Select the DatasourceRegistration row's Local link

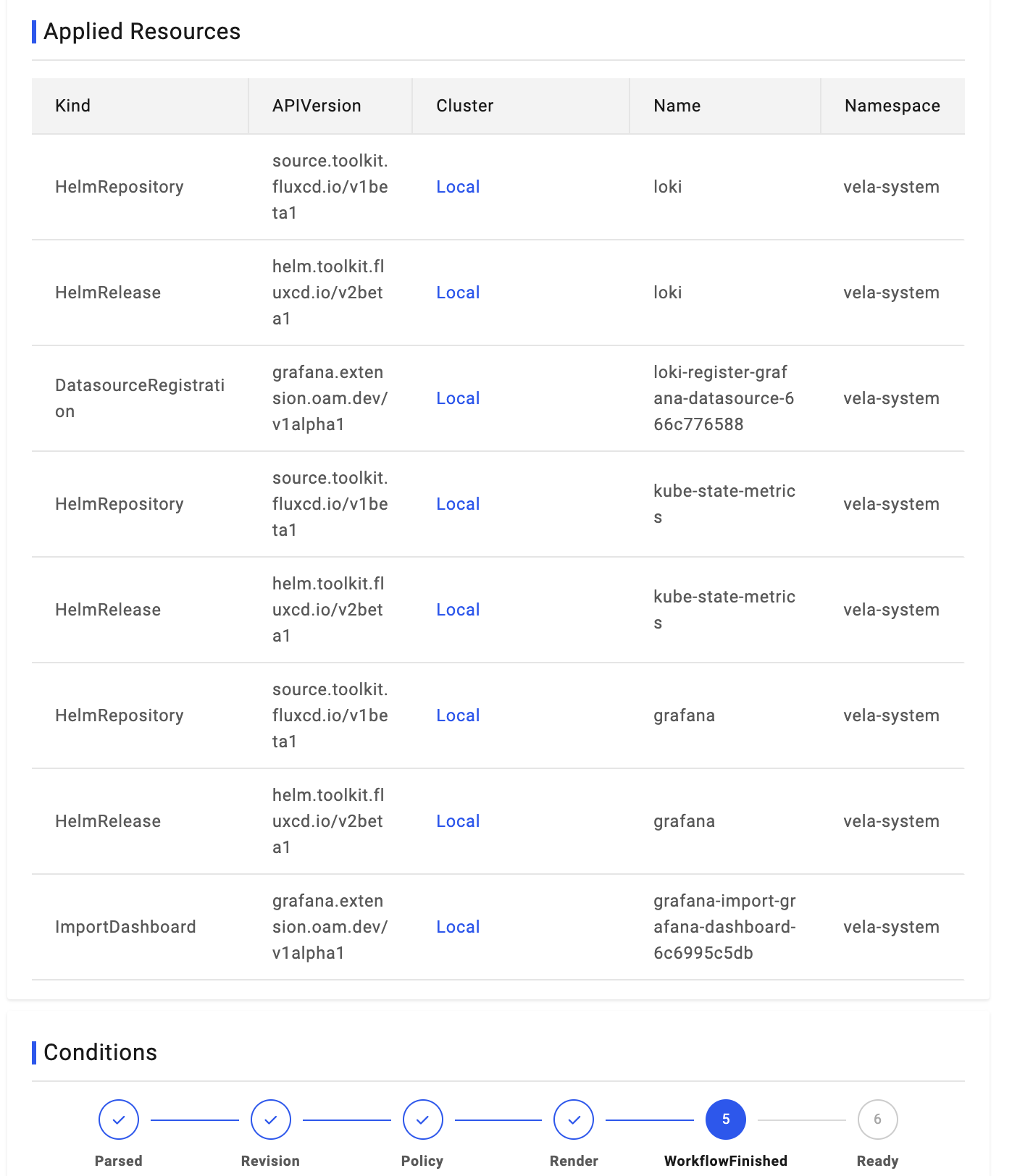point(457,398)
